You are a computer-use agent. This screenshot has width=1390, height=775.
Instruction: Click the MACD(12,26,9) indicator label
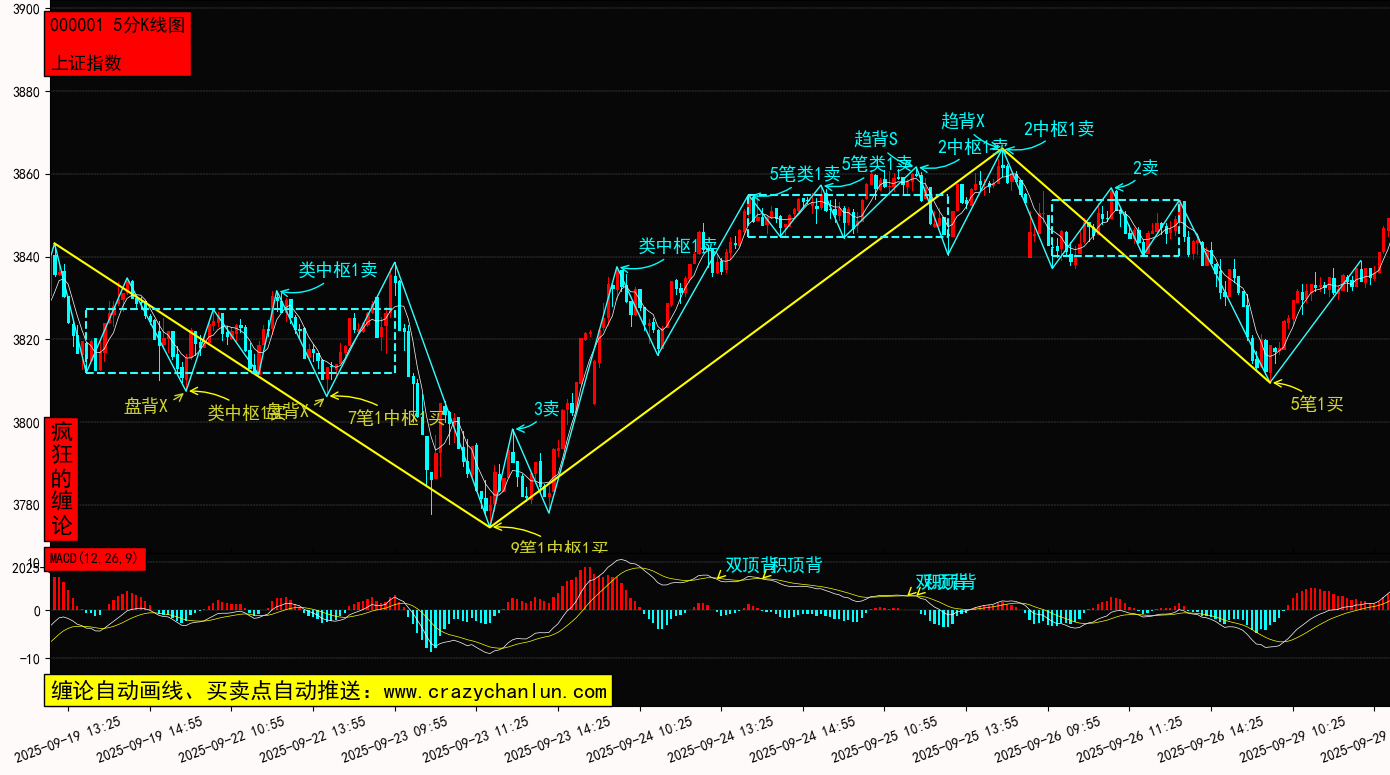click(95, 559)
